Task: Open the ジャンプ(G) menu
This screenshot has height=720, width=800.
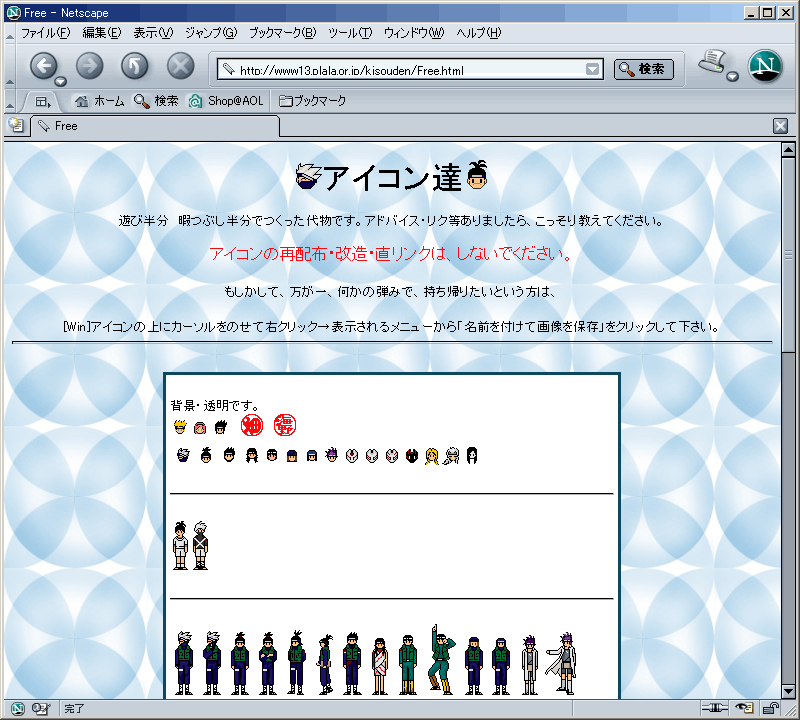Action: (211, 33)
